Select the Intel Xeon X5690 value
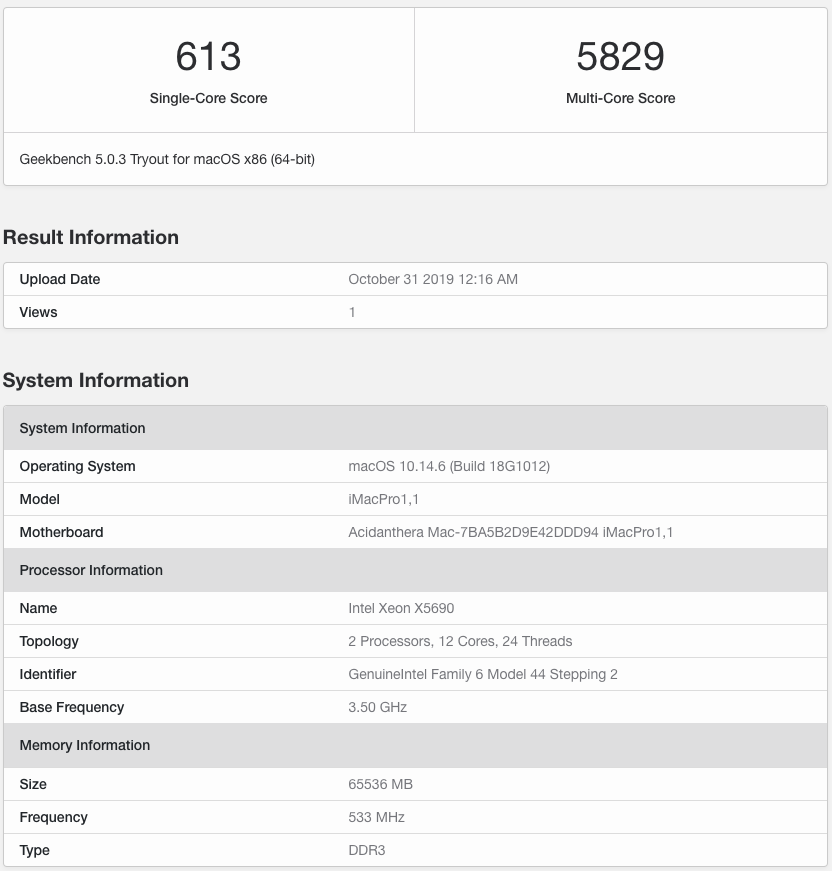The height and width of the screenshot is (871, 832). pos(401,608)
